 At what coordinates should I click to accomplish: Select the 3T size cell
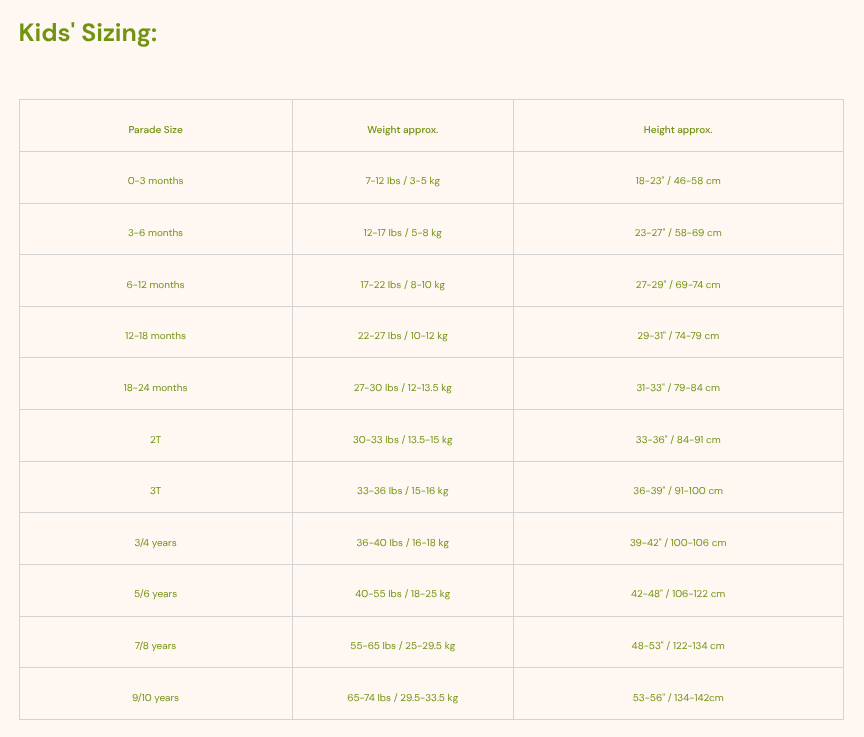155,491
